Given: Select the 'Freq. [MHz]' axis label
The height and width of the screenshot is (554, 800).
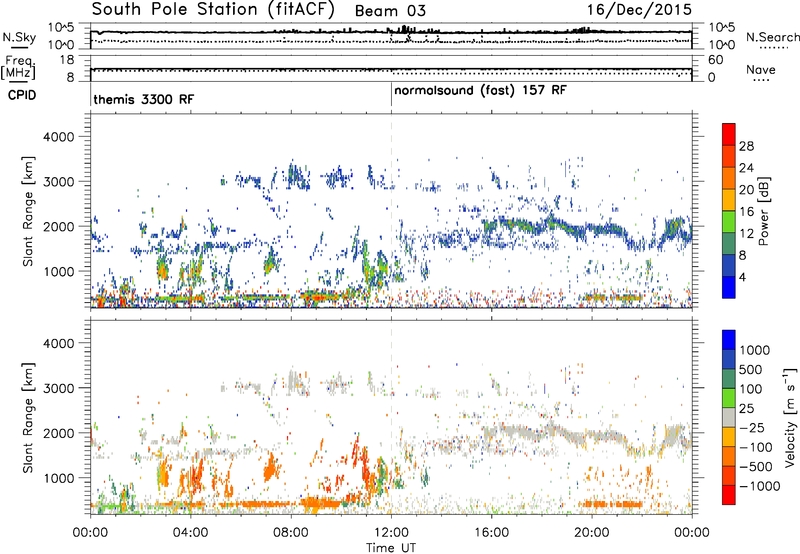Looking at the screenshot, I should [18, 68].
